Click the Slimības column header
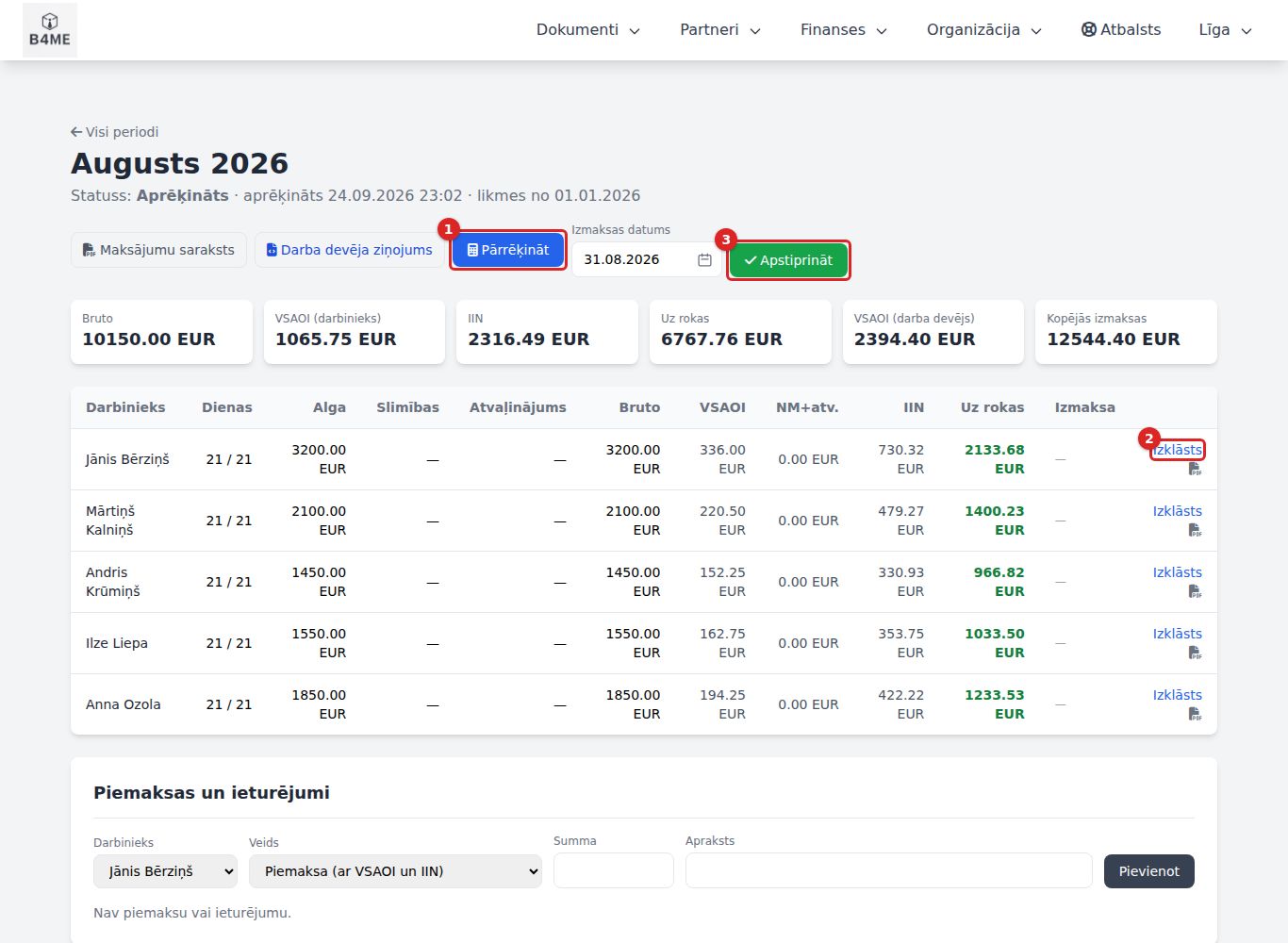The image size is (1288, 943). tap(408, 407)
